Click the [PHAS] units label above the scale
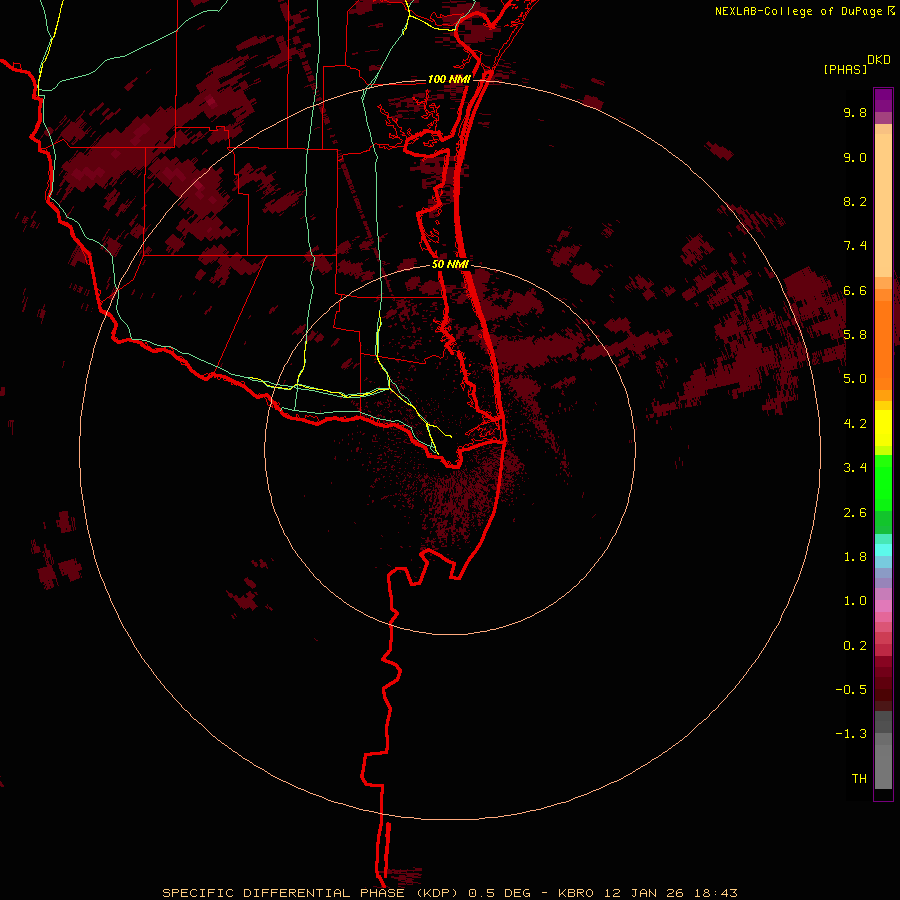This screenshot has height=900, width=900. [x=845, y=70]
